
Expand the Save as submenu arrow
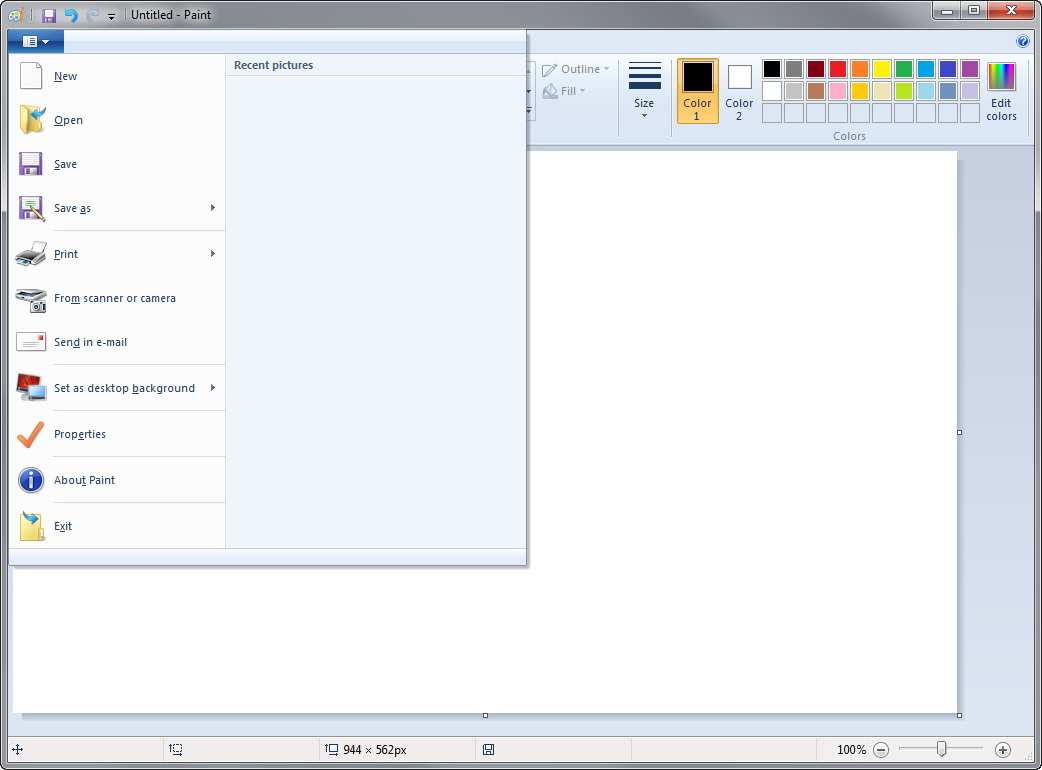213,208
